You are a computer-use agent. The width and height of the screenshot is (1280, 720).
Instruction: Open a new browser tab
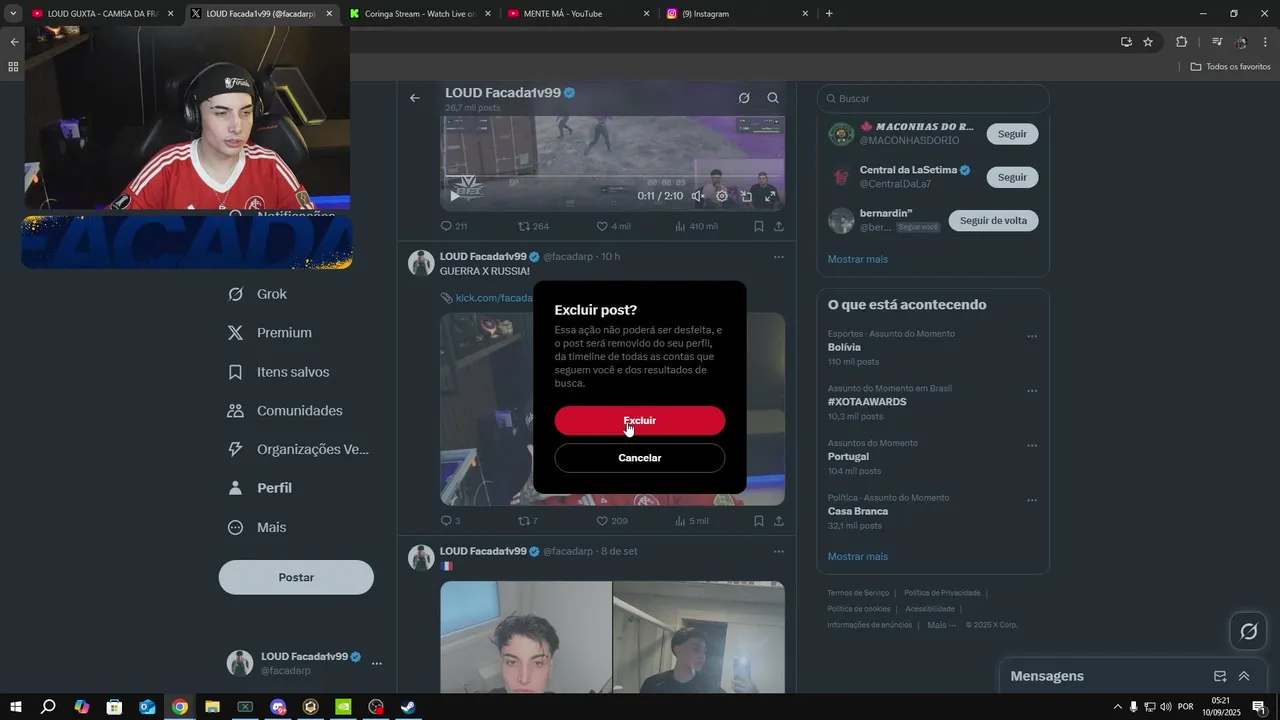click(829, 14)
